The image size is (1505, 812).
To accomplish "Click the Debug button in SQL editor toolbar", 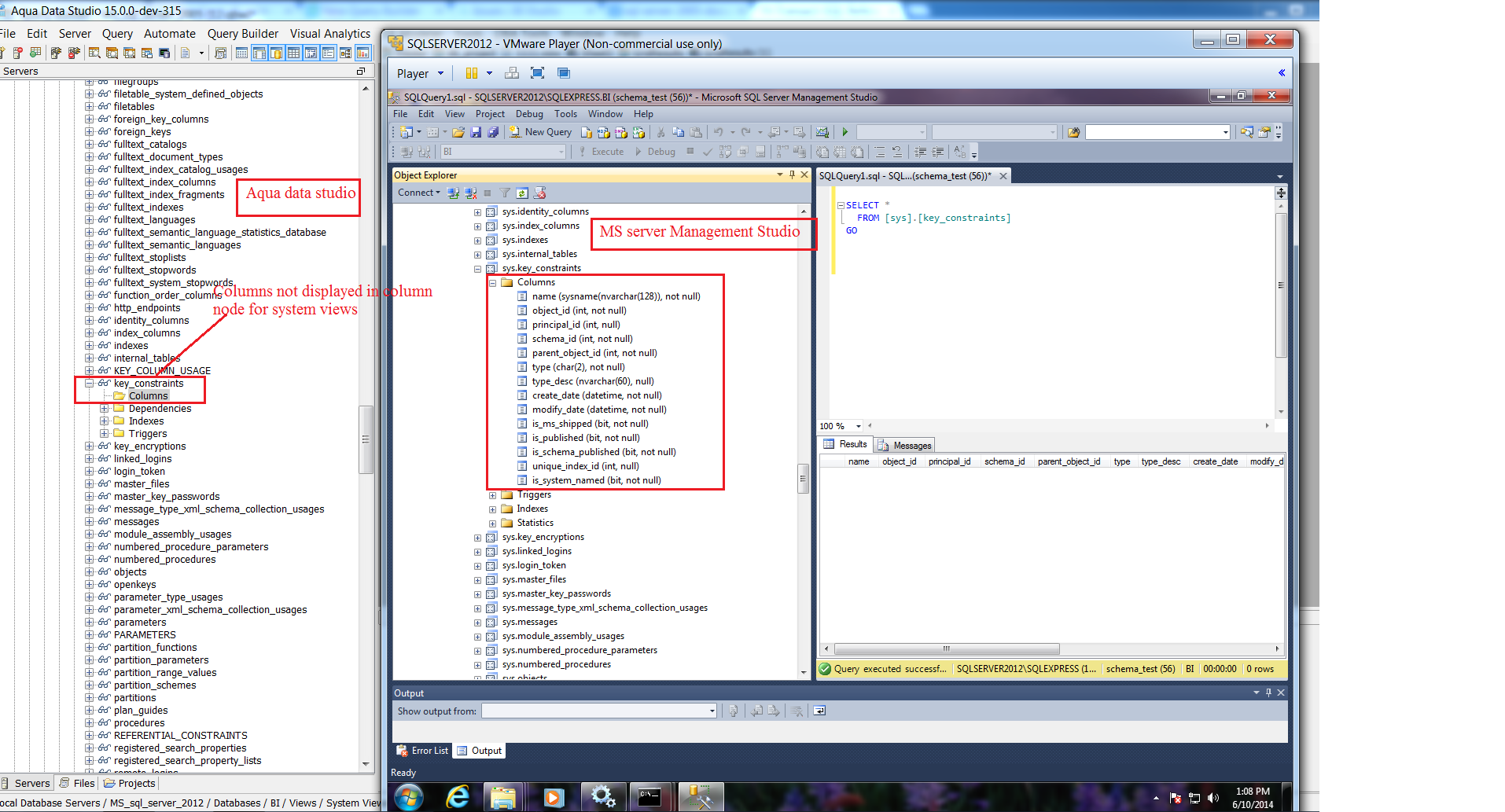I will [x=655, y=152].
